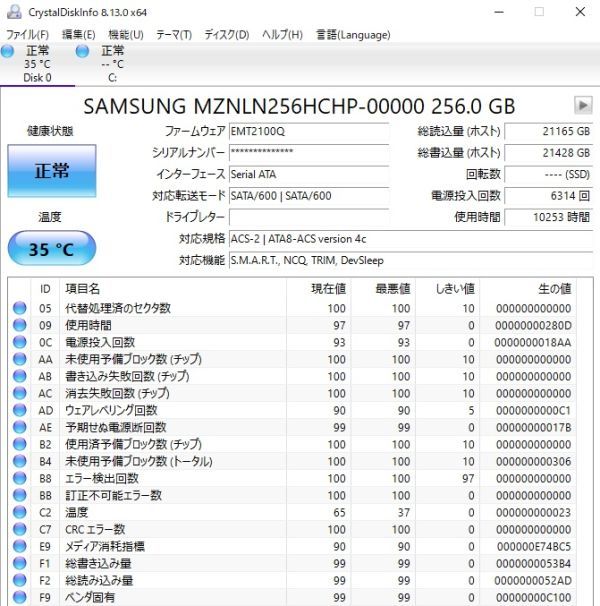Click status icon of row C7
600x606 pixels.
(19, 529)
